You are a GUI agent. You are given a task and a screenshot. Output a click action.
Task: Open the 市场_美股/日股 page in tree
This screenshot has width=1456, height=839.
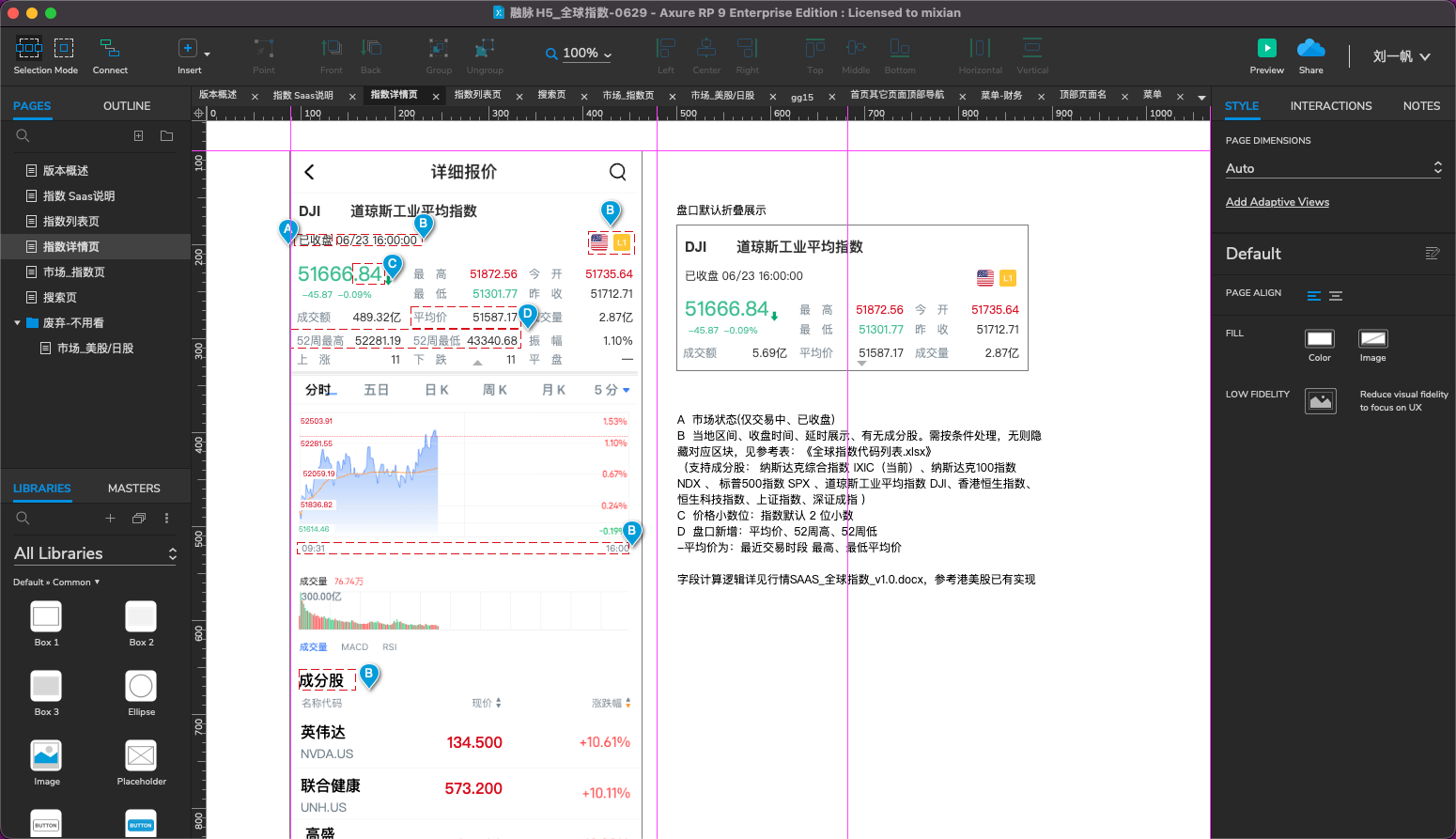click(x=96, y=349)
